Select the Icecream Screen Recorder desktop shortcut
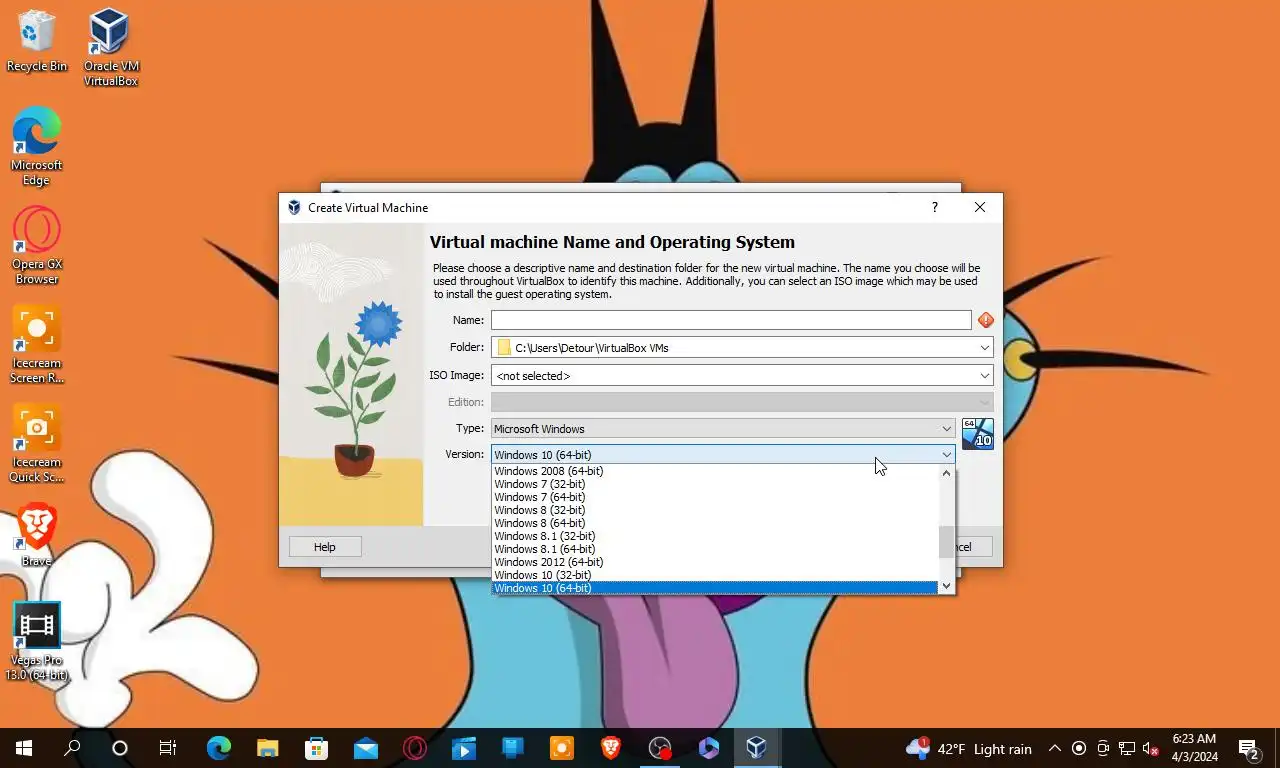1280x768 pixels. click(37, 344)
